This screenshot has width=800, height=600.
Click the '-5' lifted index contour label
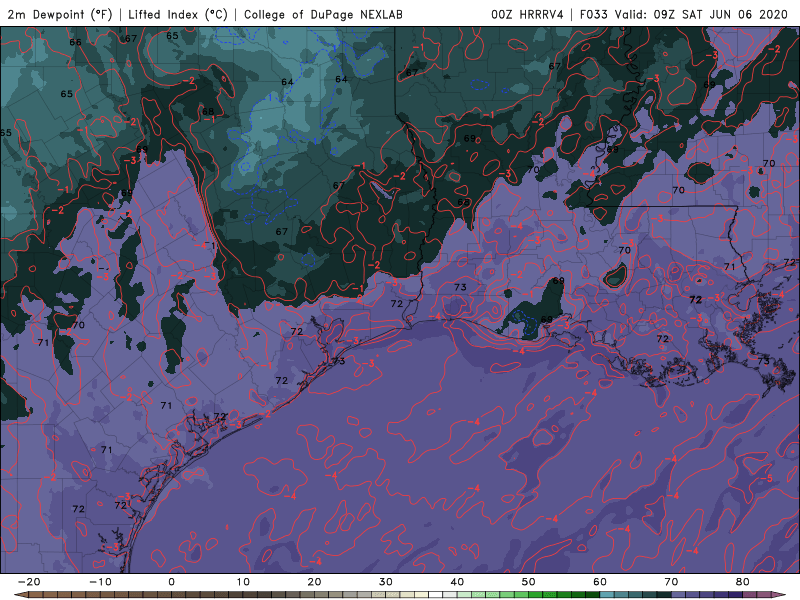coord(768,479)
